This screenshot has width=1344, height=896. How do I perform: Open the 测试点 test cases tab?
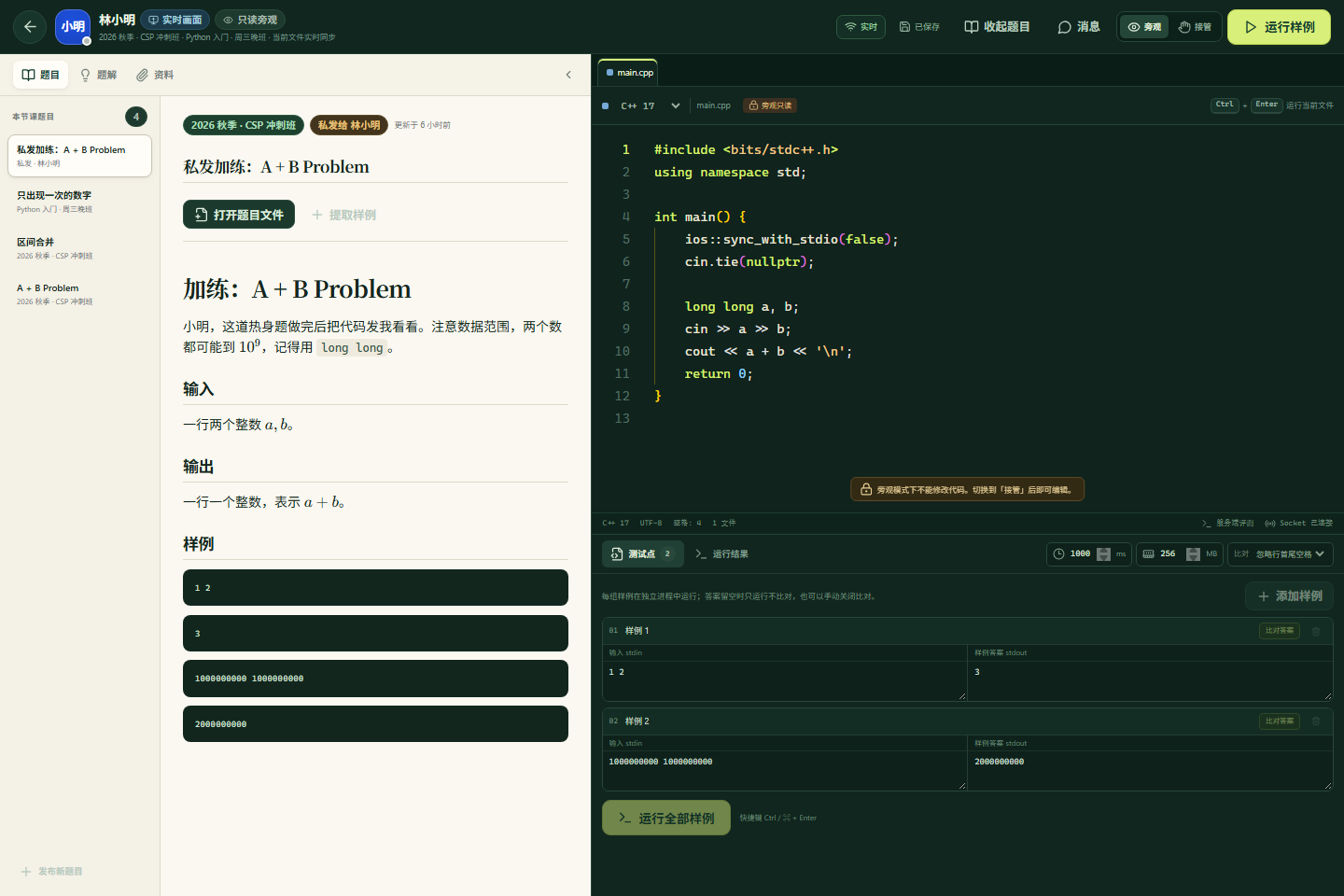642,553
